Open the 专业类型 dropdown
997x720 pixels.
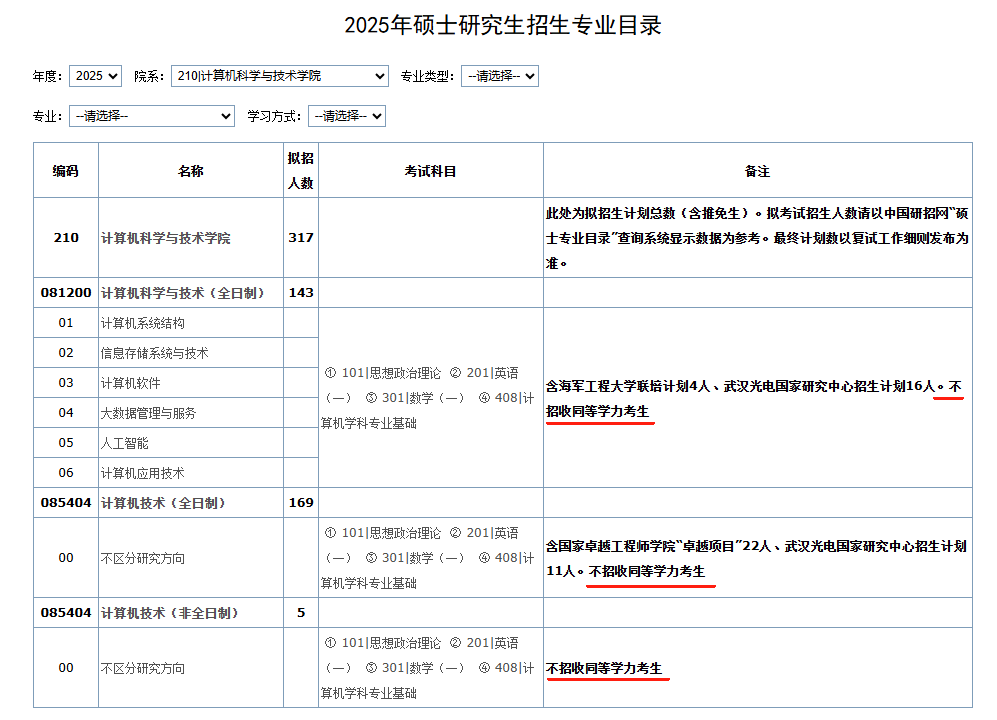499,76
